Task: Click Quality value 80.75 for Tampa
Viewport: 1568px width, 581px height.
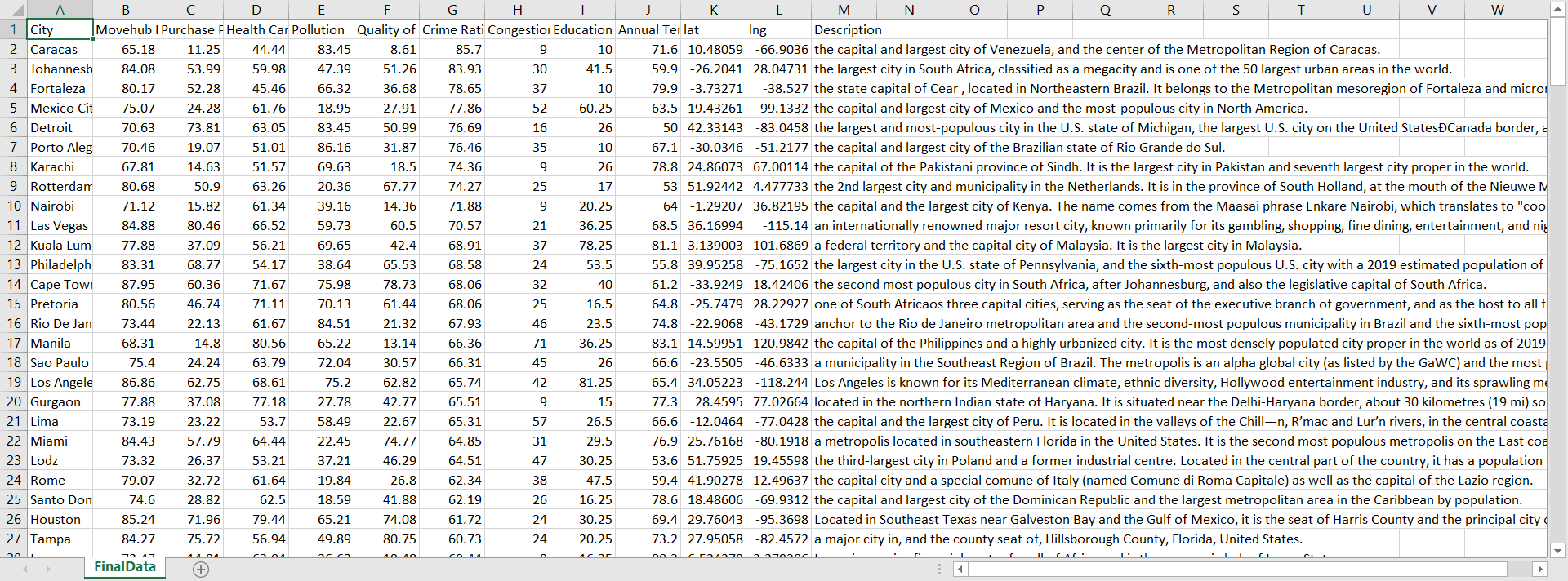Action: (387, 539)
